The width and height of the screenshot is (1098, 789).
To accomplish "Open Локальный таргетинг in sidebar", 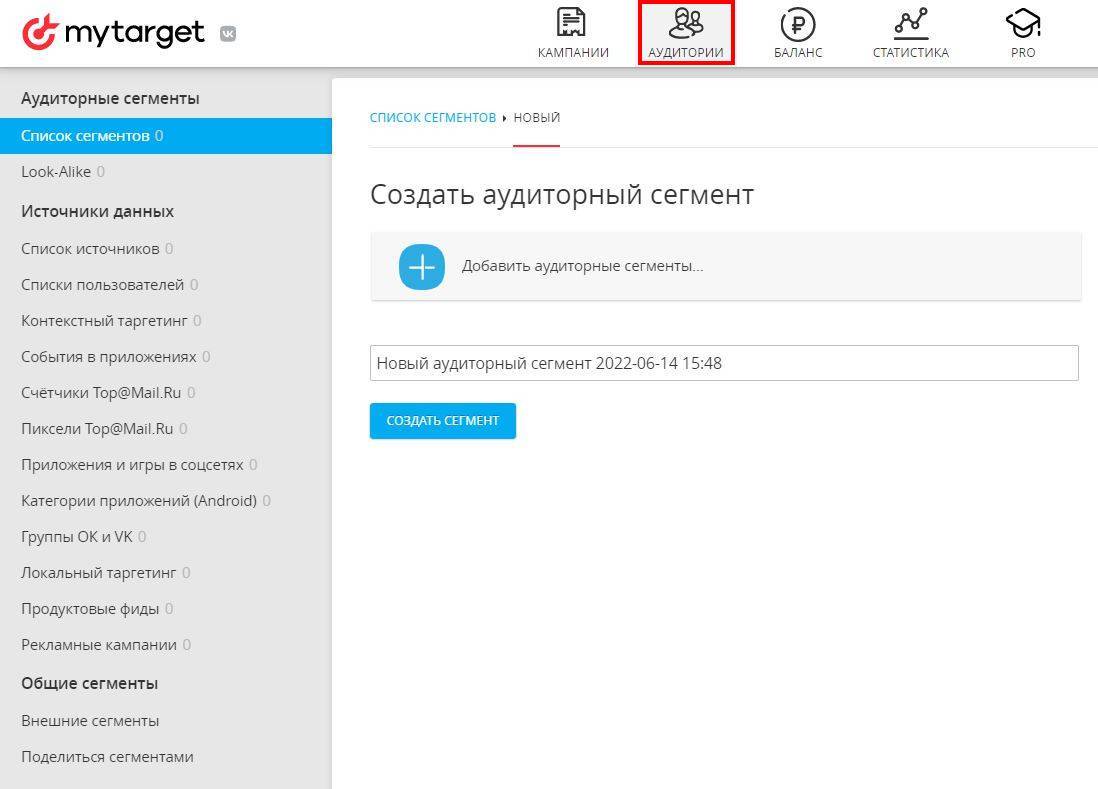I will (x=98, y=573).
